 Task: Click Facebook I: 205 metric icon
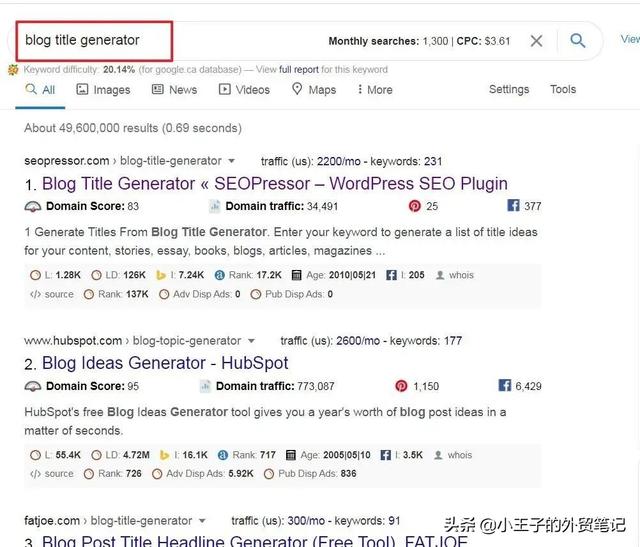tap(391, 275)
